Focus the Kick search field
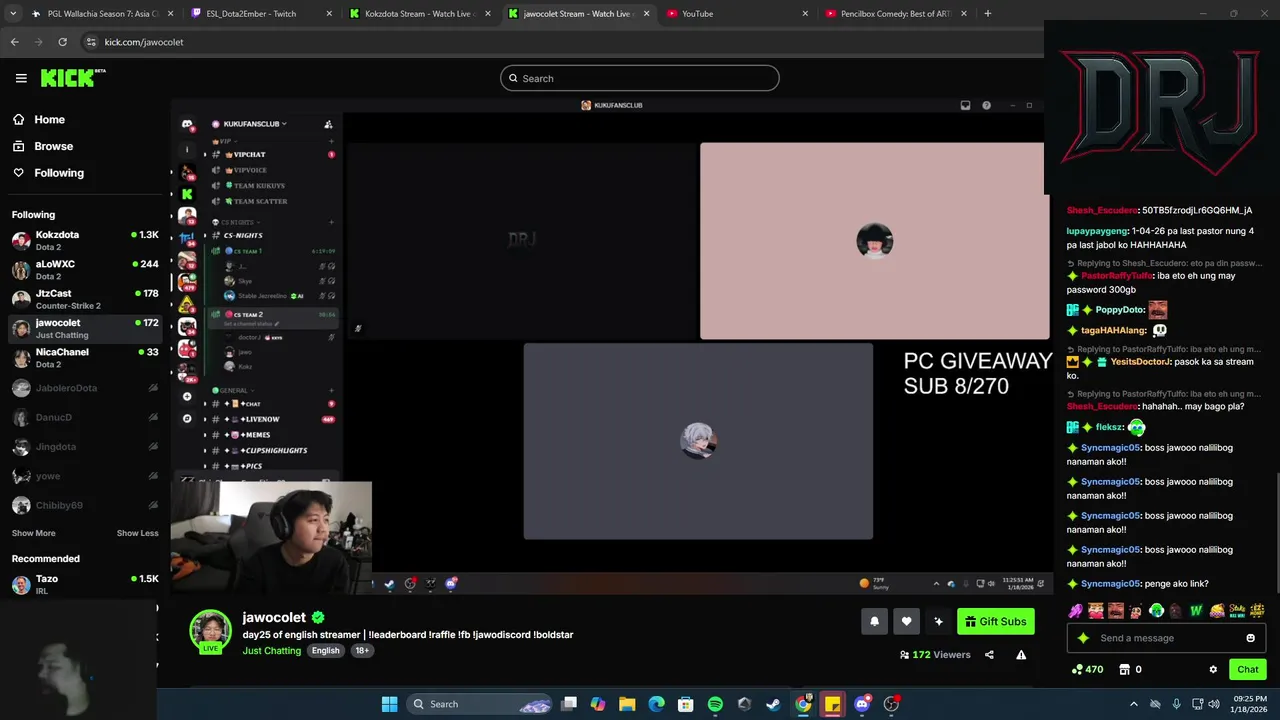 pyautogui.click(x=640, y=78)
